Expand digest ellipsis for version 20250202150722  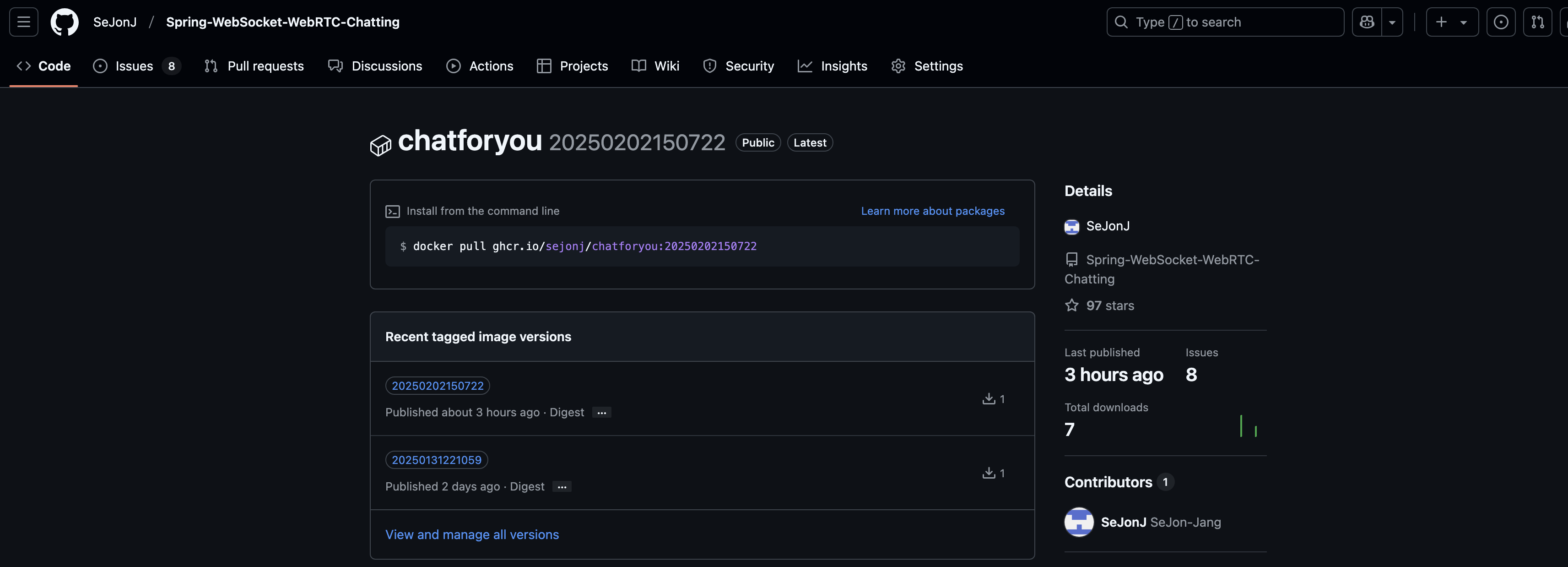(601, 413)
